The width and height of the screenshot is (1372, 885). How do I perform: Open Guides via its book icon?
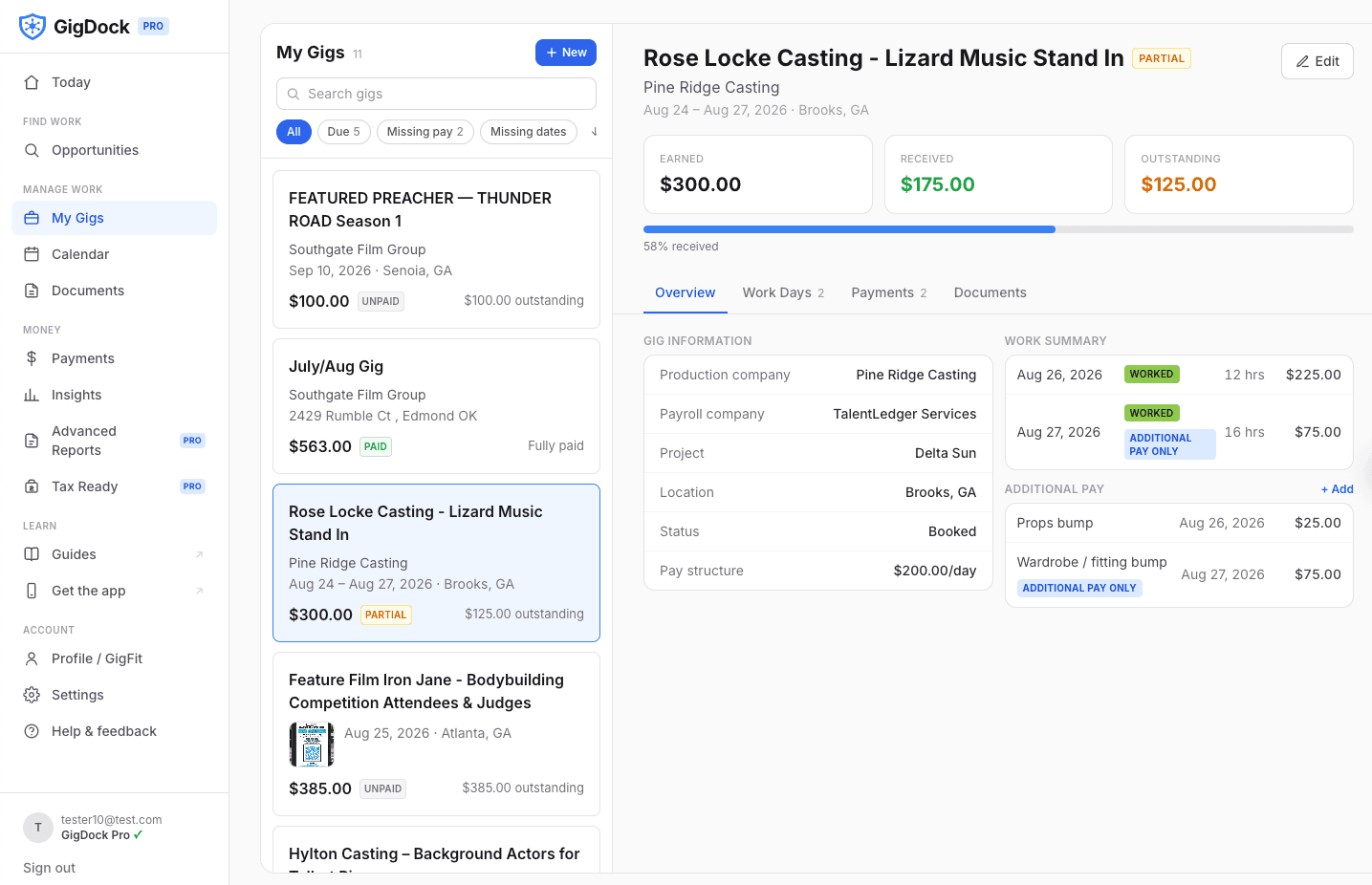[x=32, y=554]
